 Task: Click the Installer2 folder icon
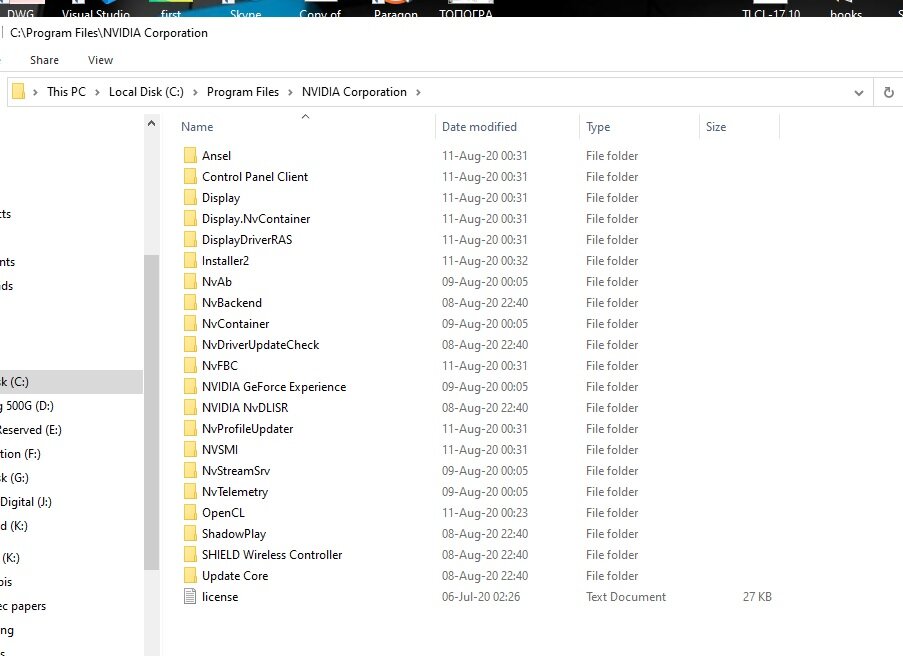point(190,260)
